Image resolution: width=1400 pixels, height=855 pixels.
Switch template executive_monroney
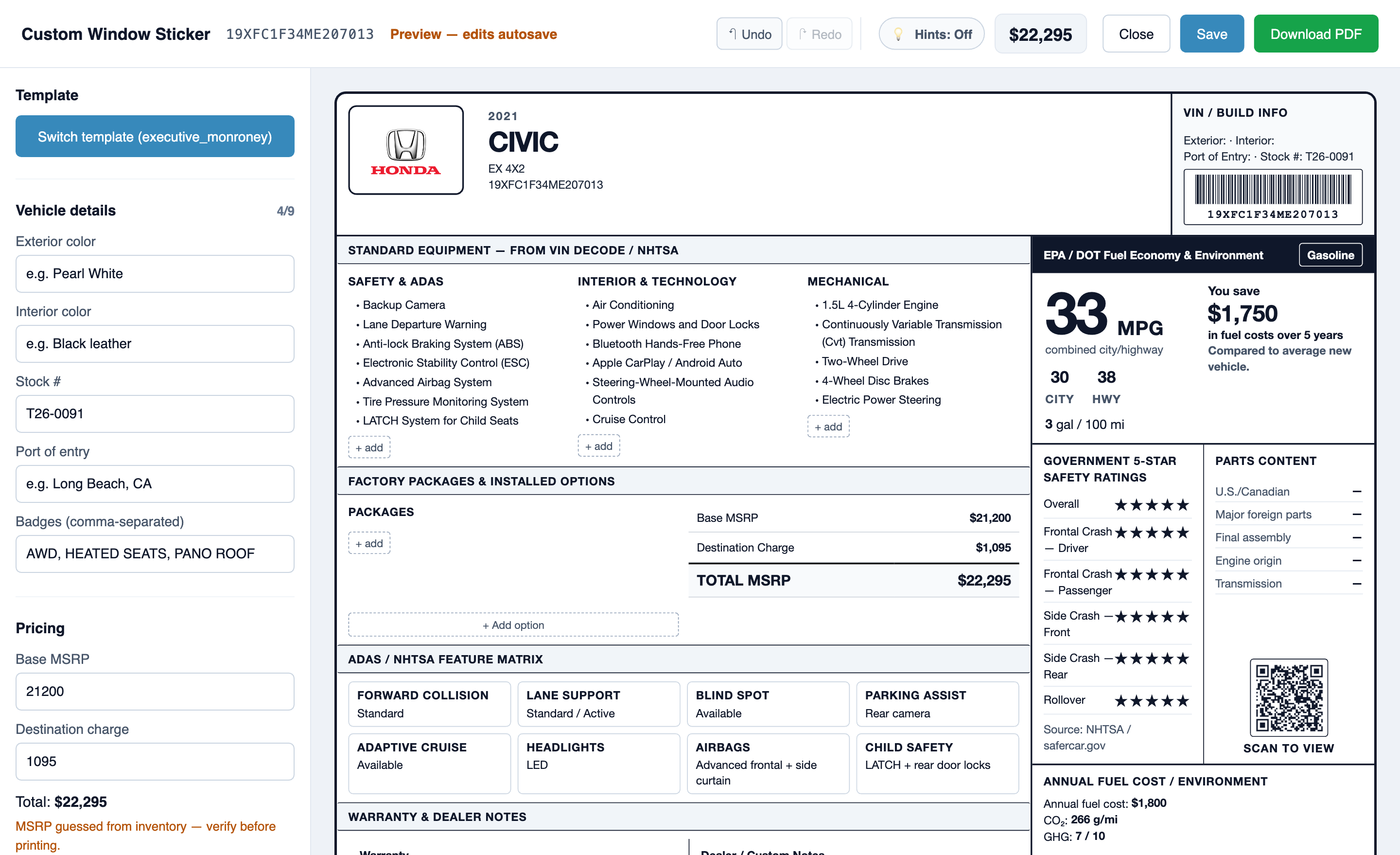click(x=155, y=137)
